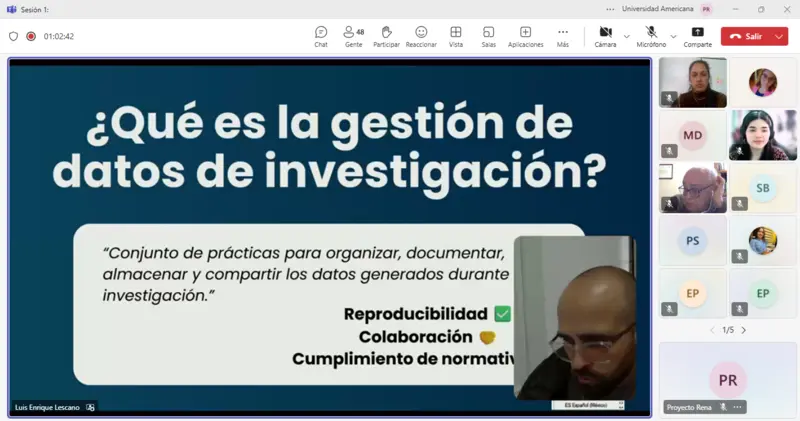
Task: Select the orange EP participant tile
Action: pyautogui.click(x=692, y=293)
